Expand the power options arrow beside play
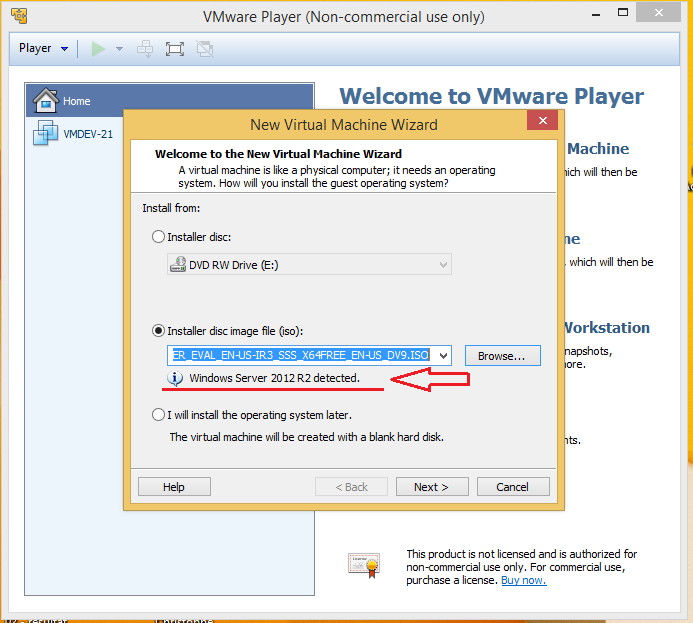The width and height of the screenshot is (693, 623). pyautogui.click(x=119, y=49)
